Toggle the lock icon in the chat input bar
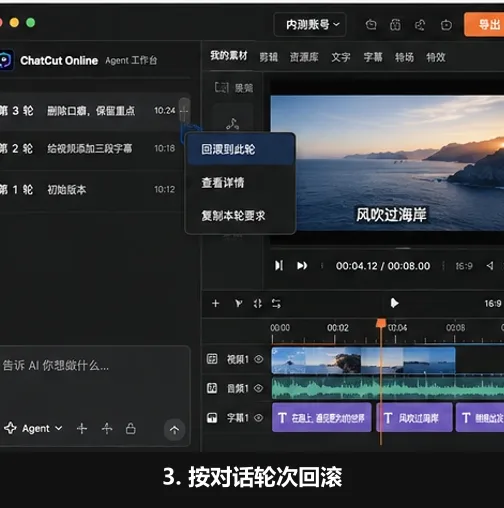The image size is (504, 508). point(130,428)
